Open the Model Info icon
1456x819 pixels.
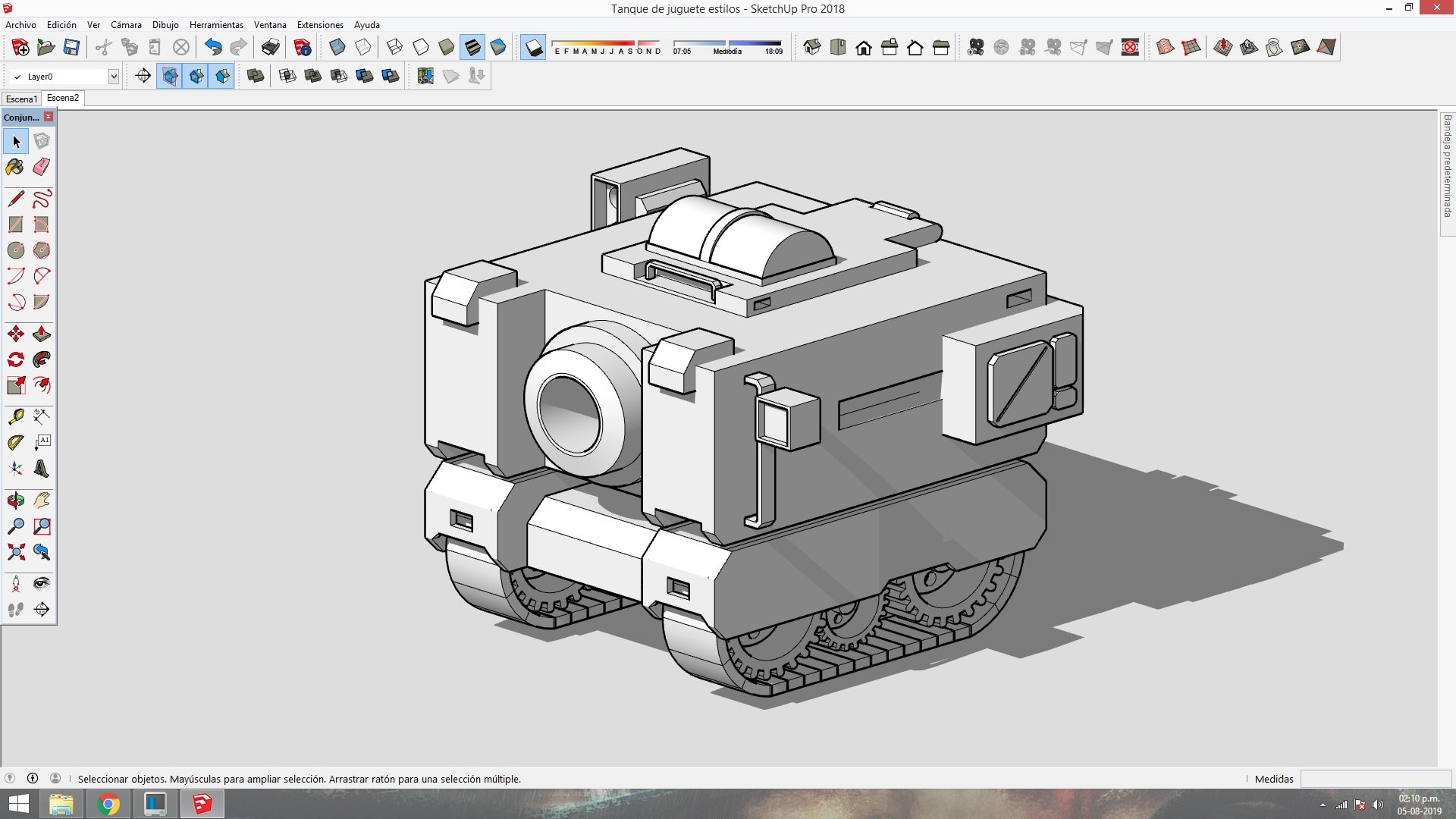303,48
